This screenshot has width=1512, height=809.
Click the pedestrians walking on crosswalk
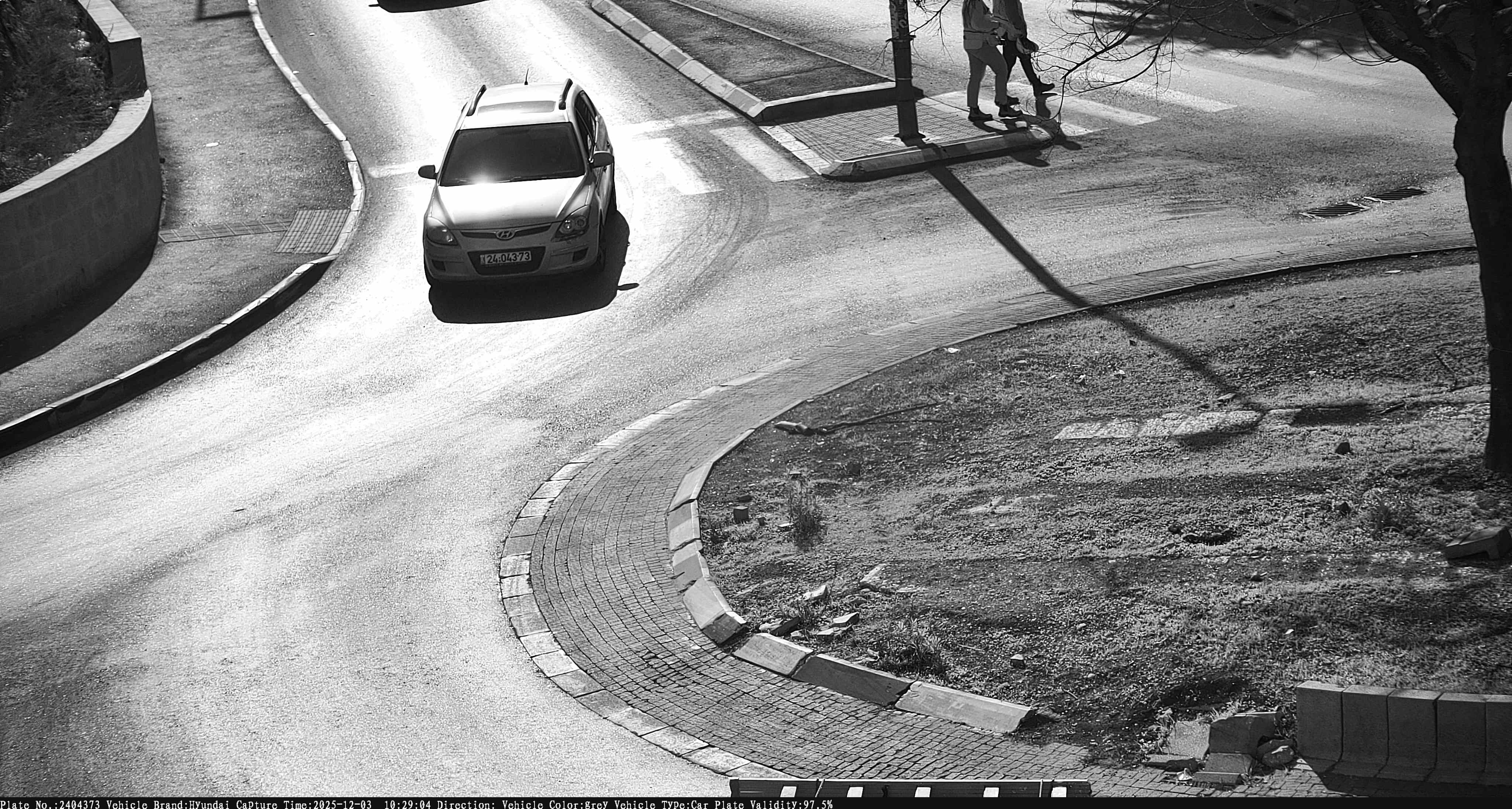pos(998,59)
